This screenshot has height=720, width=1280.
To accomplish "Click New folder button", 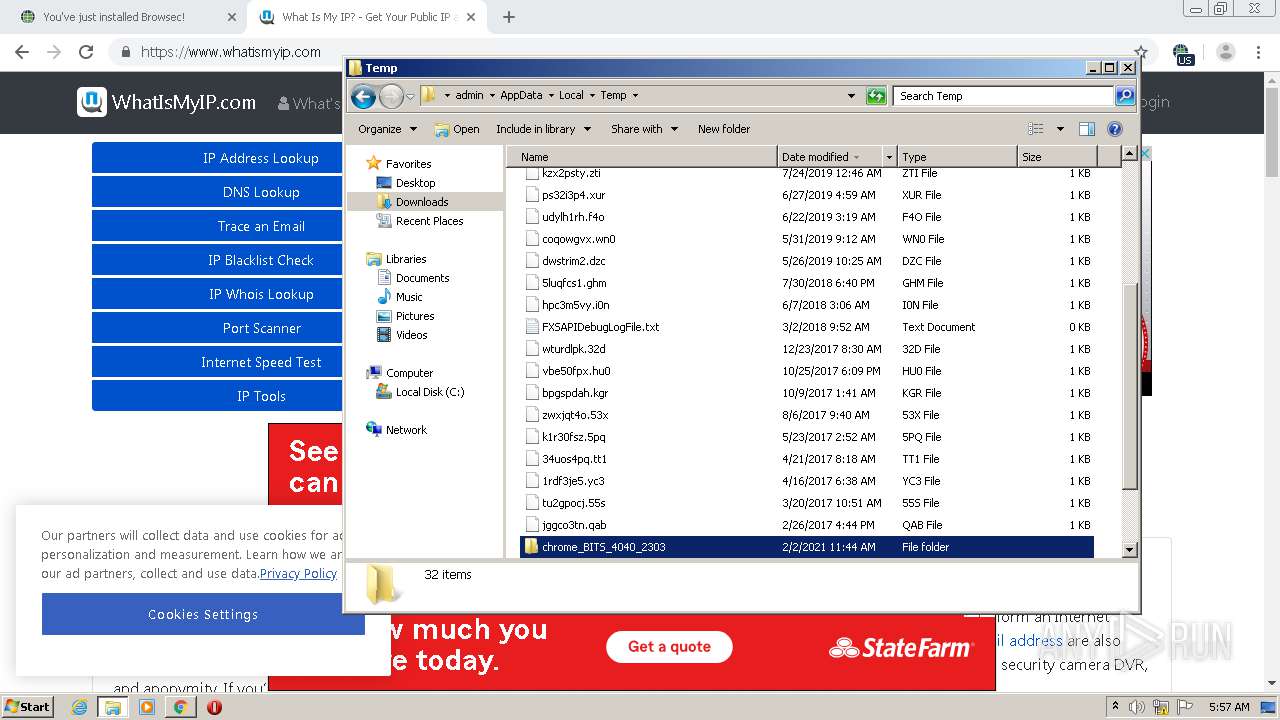I will (x=724, y=129).
